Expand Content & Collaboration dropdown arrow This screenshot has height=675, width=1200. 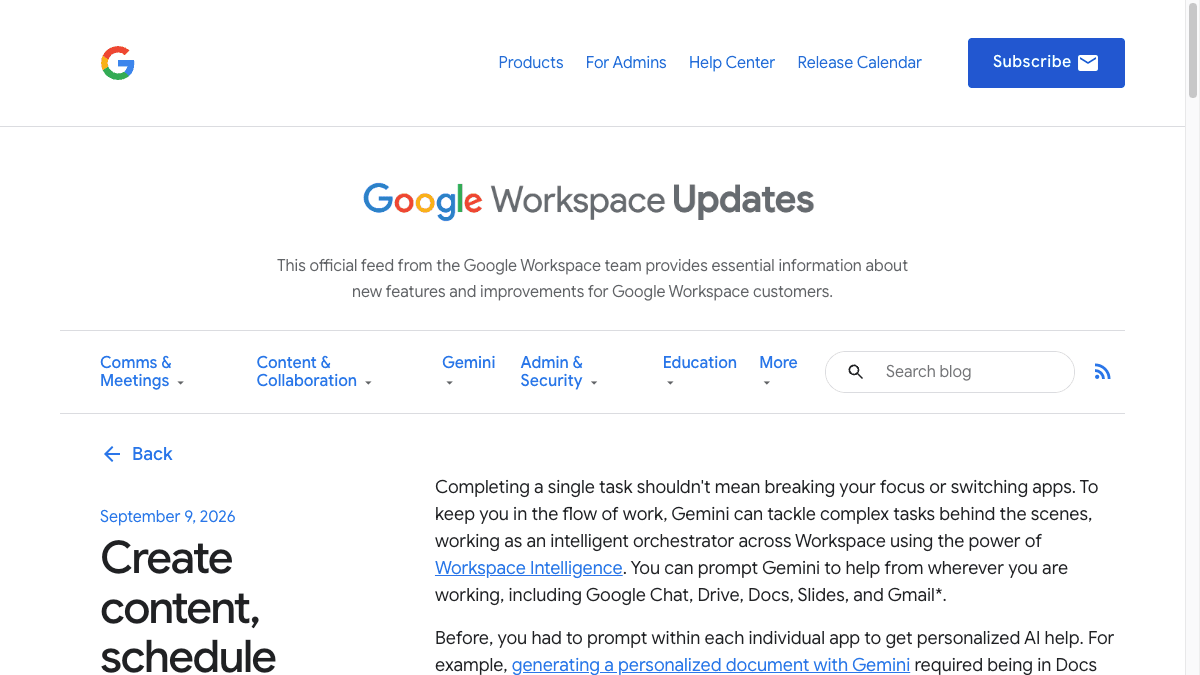pos(368,383)
